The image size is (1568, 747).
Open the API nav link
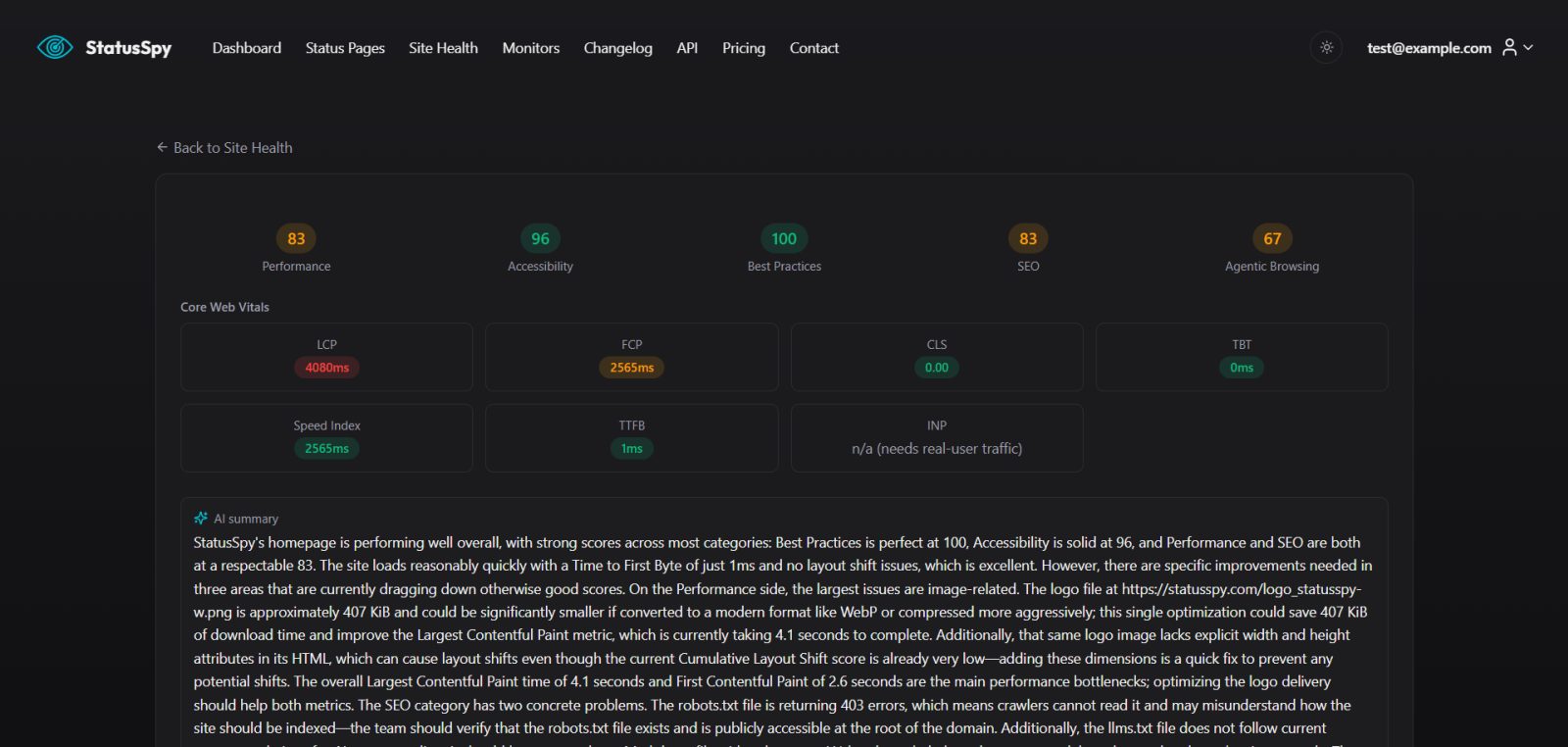687,48
